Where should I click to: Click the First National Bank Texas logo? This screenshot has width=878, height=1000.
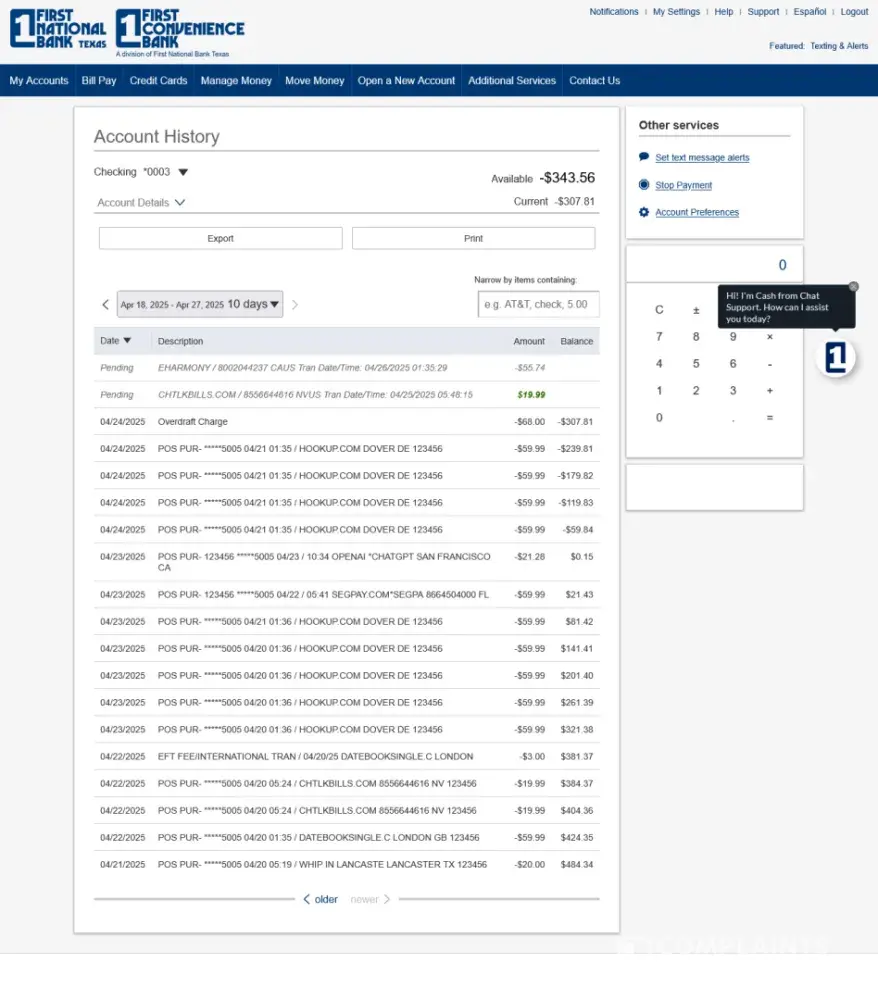pyautogui.click(x=58, y=30)
